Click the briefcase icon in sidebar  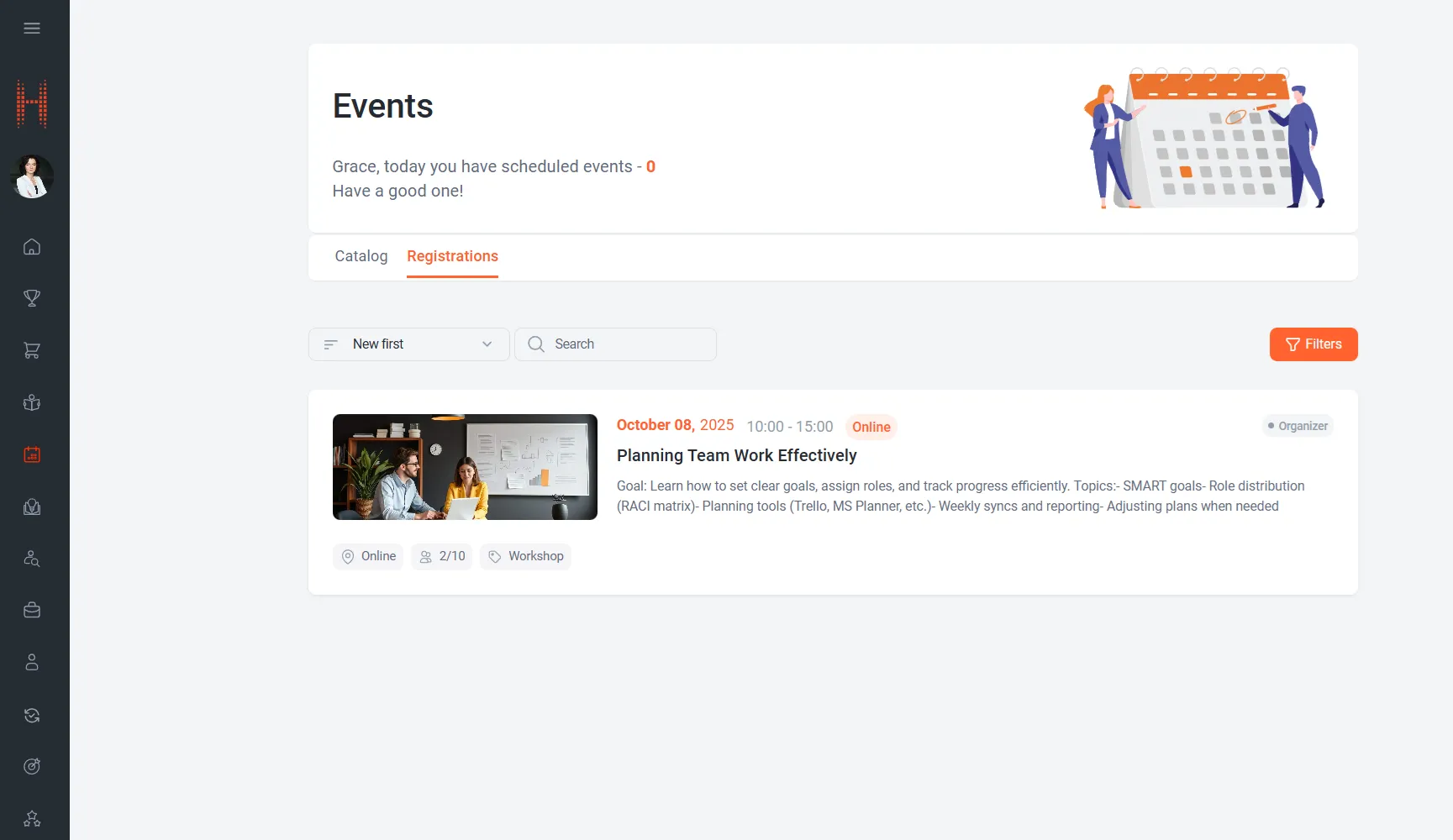[x=32, y=611]
